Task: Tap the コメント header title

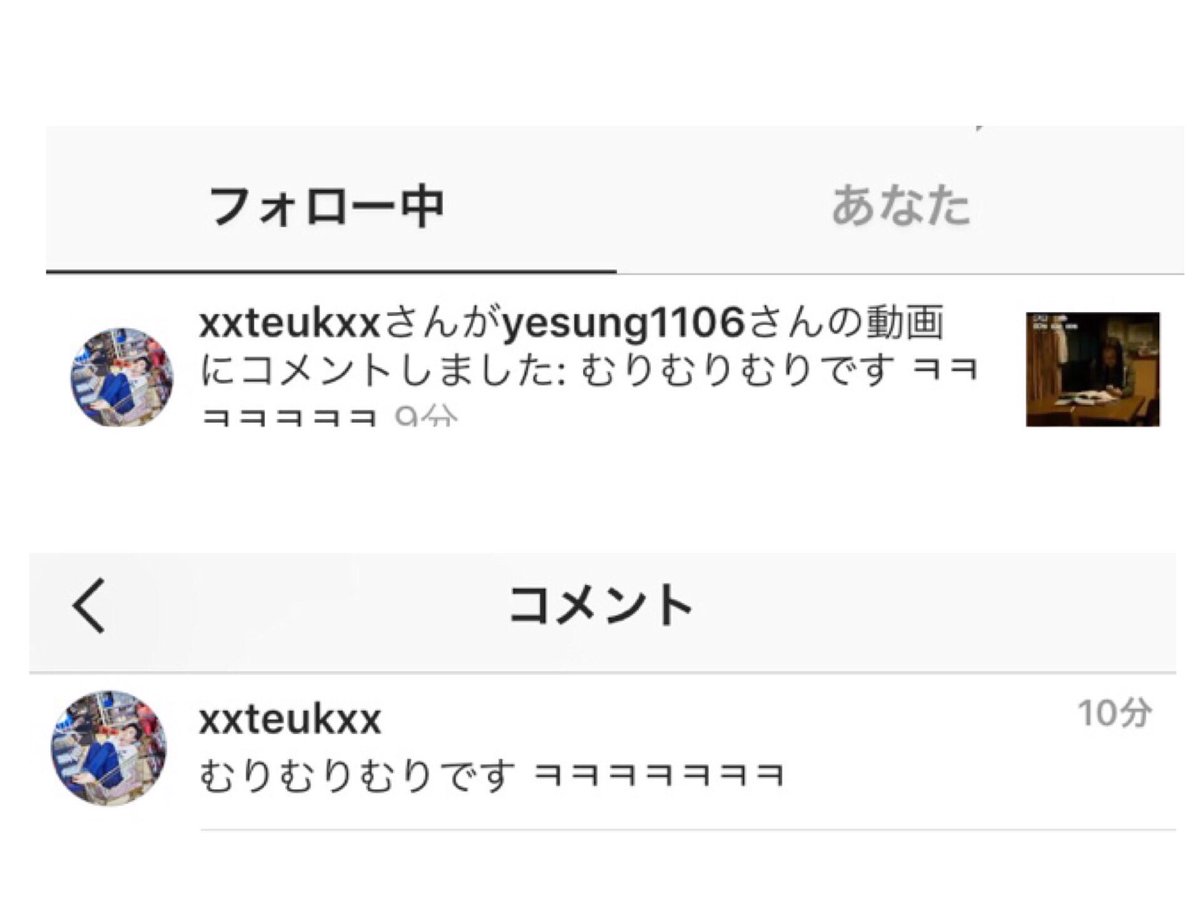Action: coord(600,606)
